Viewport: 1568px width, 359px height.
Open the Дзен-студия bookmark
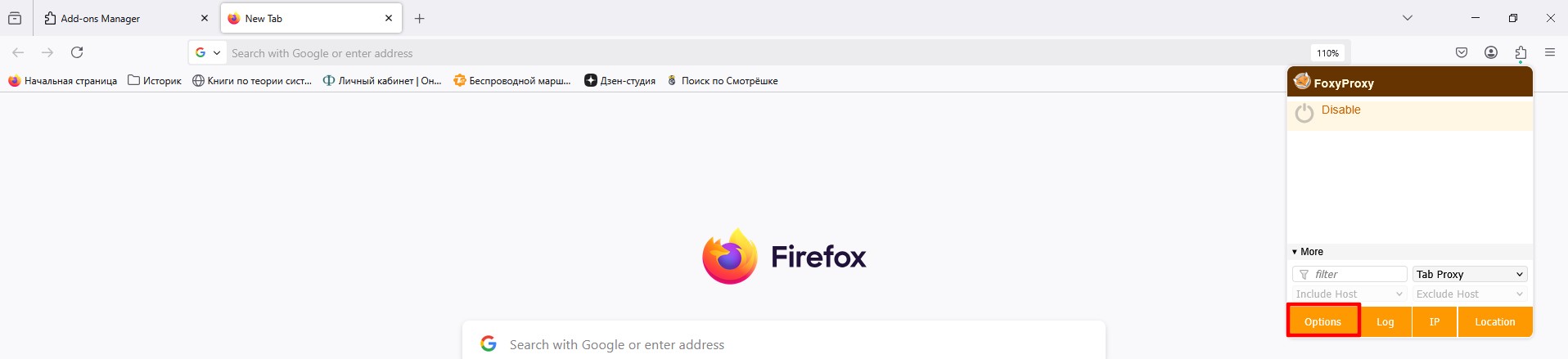coord(620,80)
